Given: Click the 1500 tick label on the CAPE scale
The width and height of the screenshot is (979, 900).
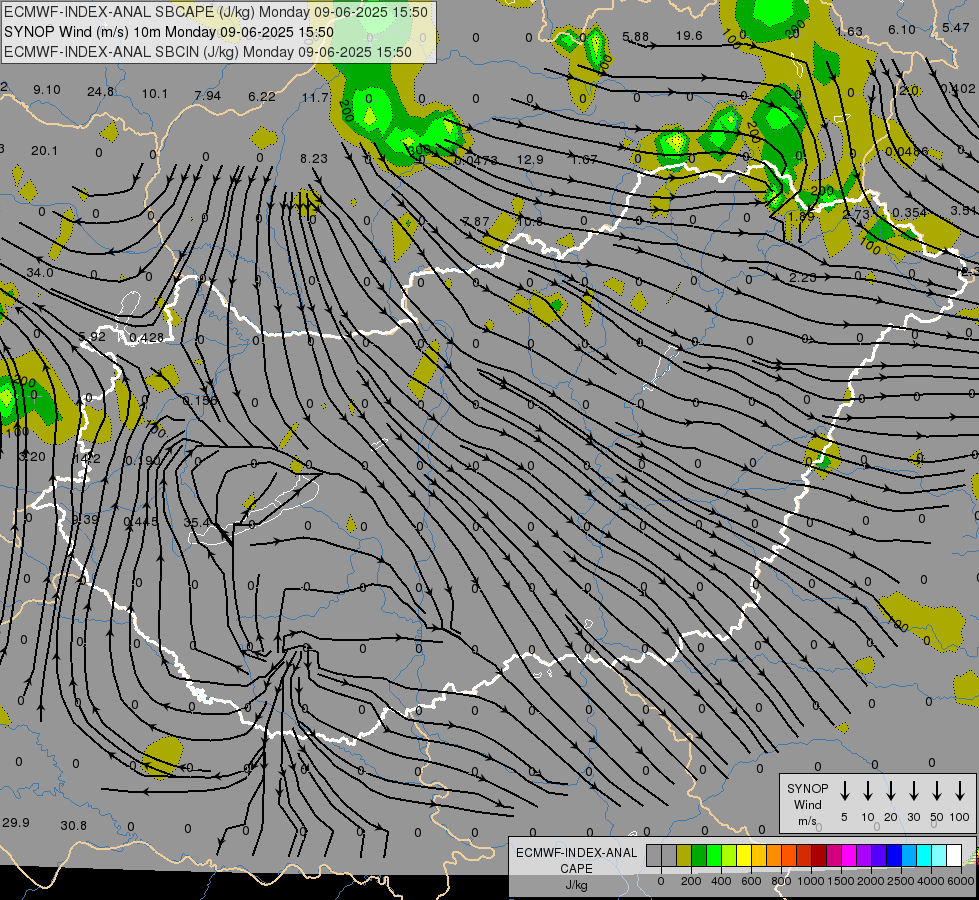Looking at the screenshot, I should point(841,881).
